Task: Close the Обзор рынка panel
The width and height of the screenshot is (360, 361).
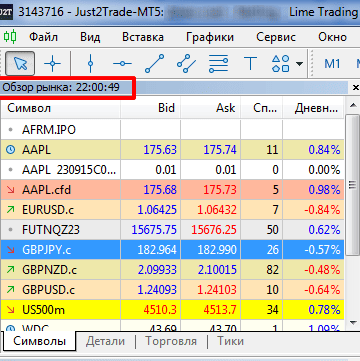Action: pyautogui.click(x=356, y=88)
